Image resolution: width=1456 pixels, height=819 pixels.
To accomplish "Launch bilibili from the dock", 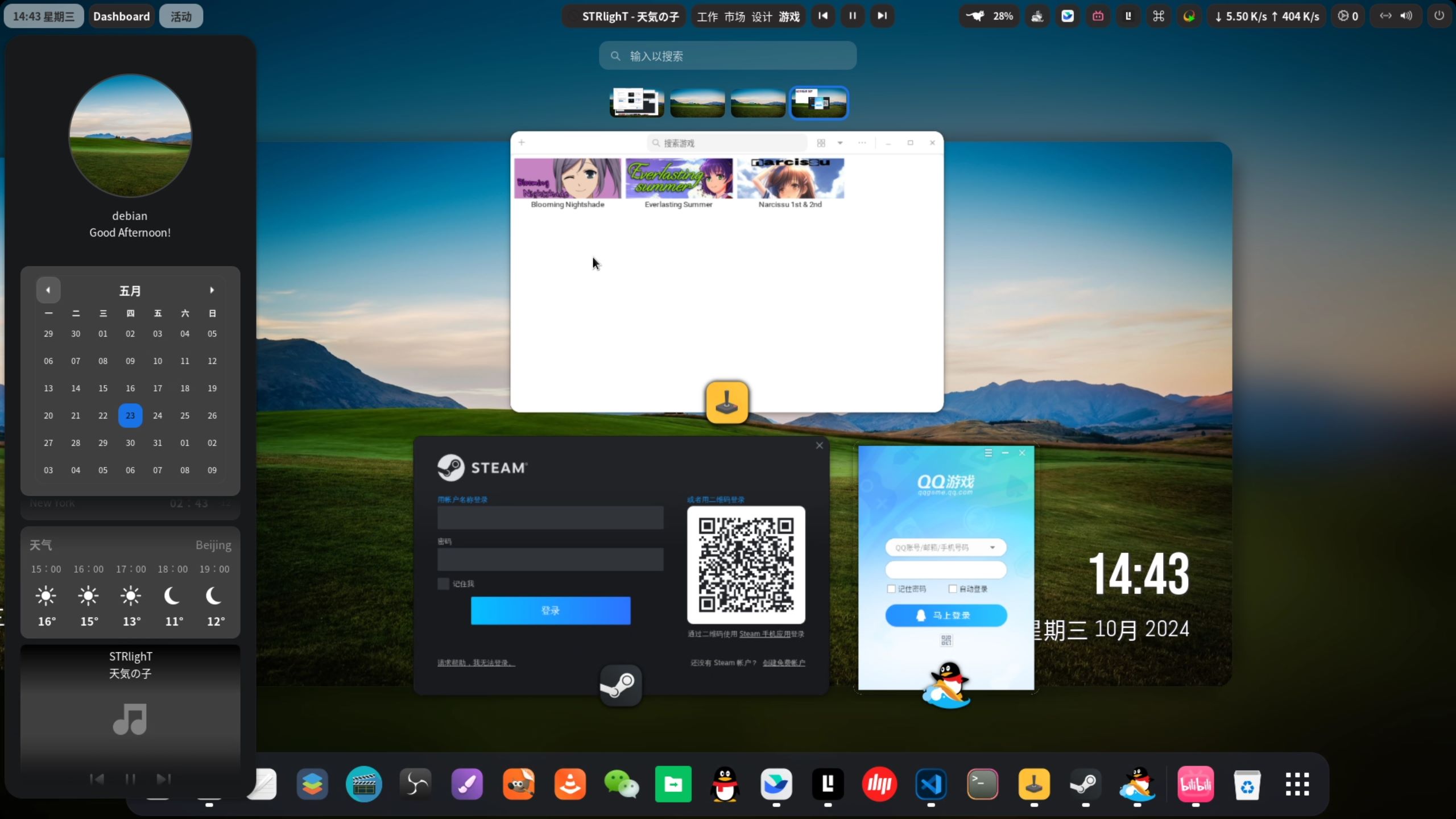I will pos(1195,784).
